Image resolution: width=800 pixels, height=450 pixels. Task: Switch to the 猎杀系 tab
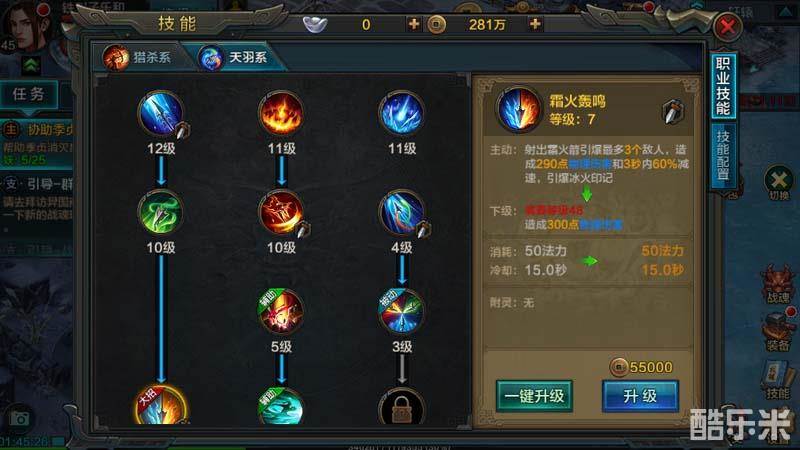(x=139, y=57)
